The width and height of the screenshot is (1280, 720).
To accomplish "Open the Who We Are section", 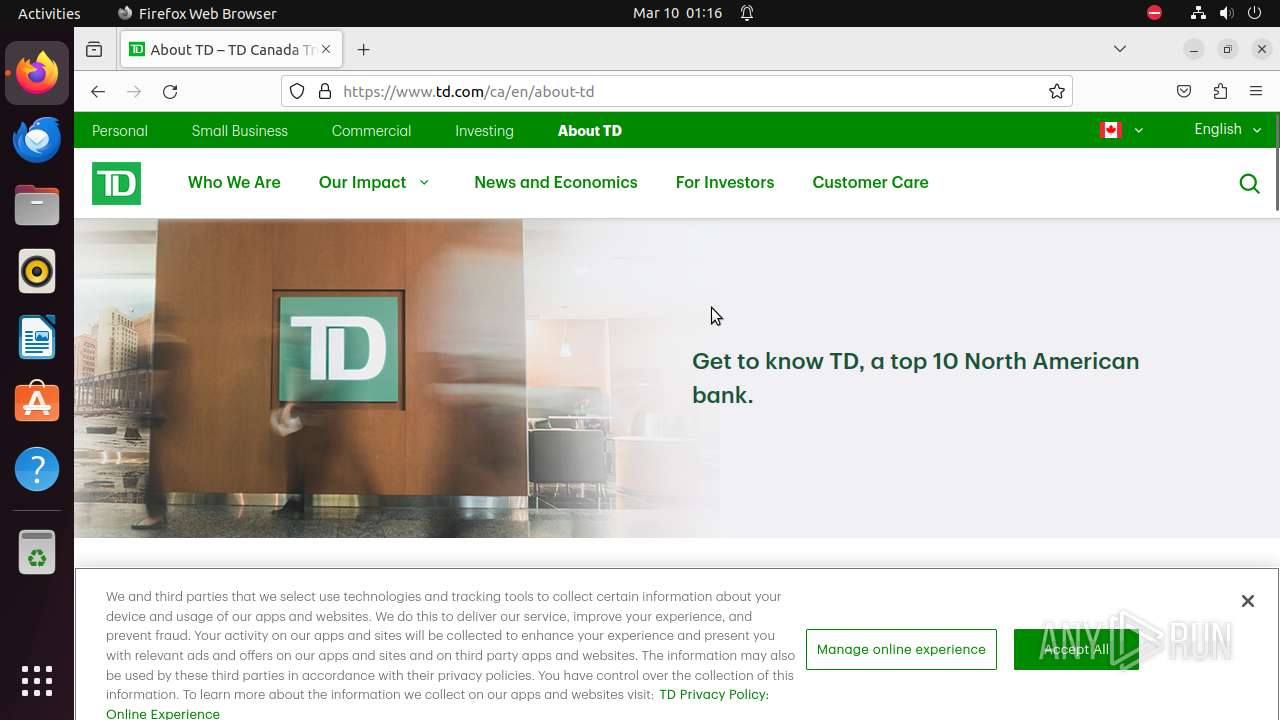I will click(234, 182).
